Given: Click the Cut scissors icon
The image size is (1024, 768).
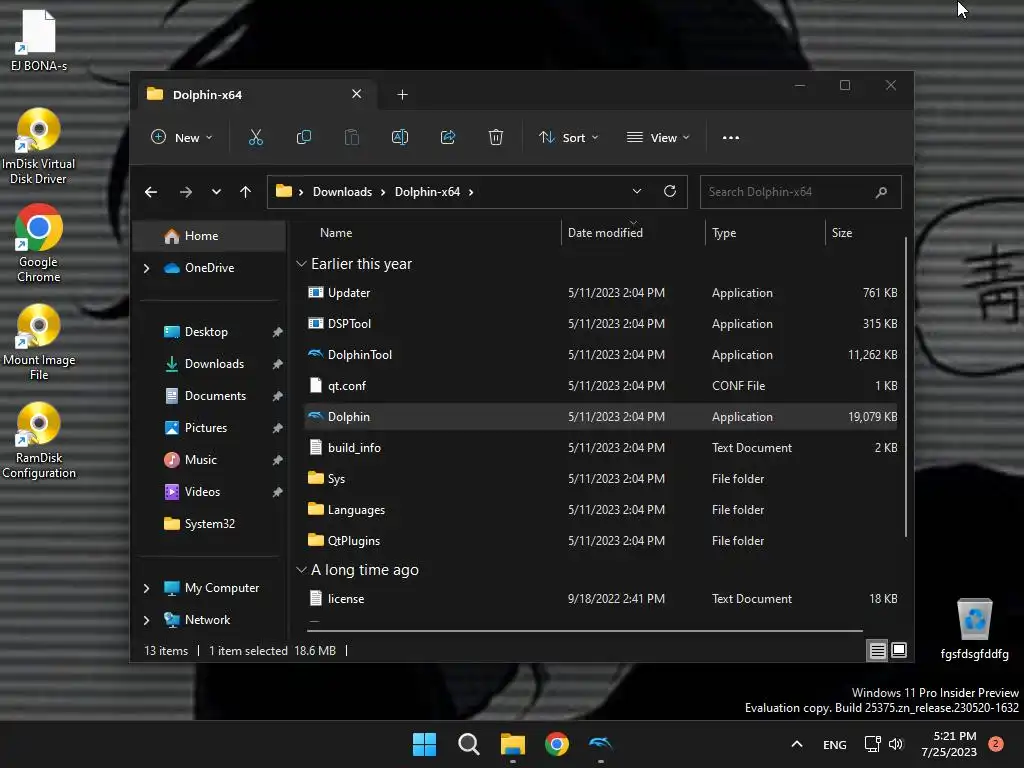Looking at the screenshot, I should point(255,137).
